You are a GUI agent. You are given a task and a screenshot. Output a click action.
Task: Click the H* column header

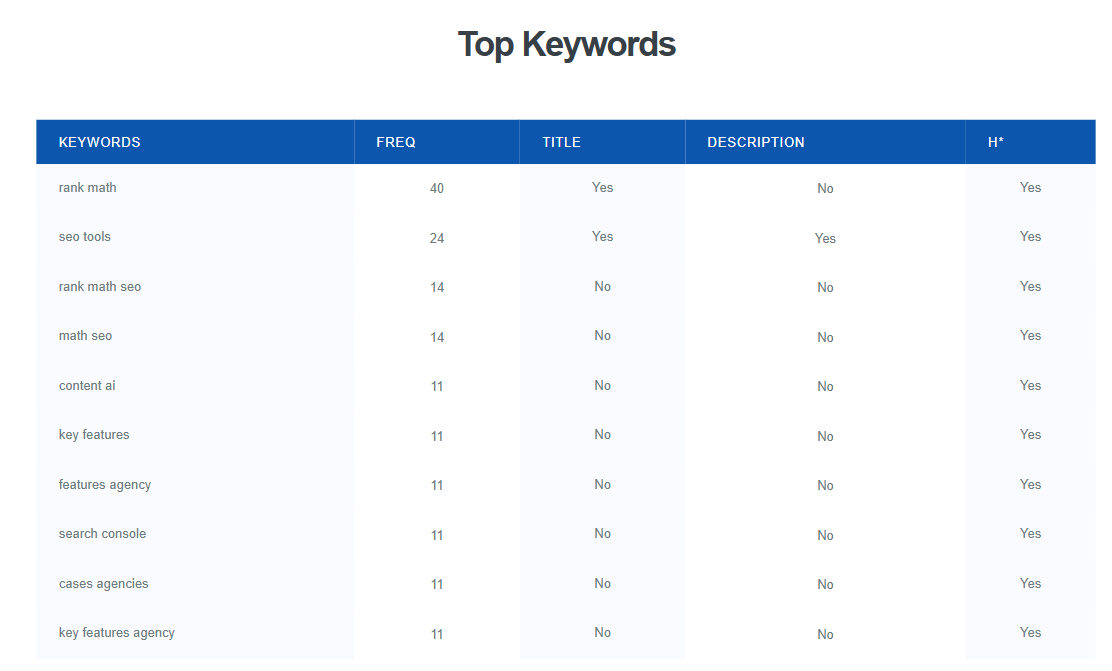(x=1030, y=142)
